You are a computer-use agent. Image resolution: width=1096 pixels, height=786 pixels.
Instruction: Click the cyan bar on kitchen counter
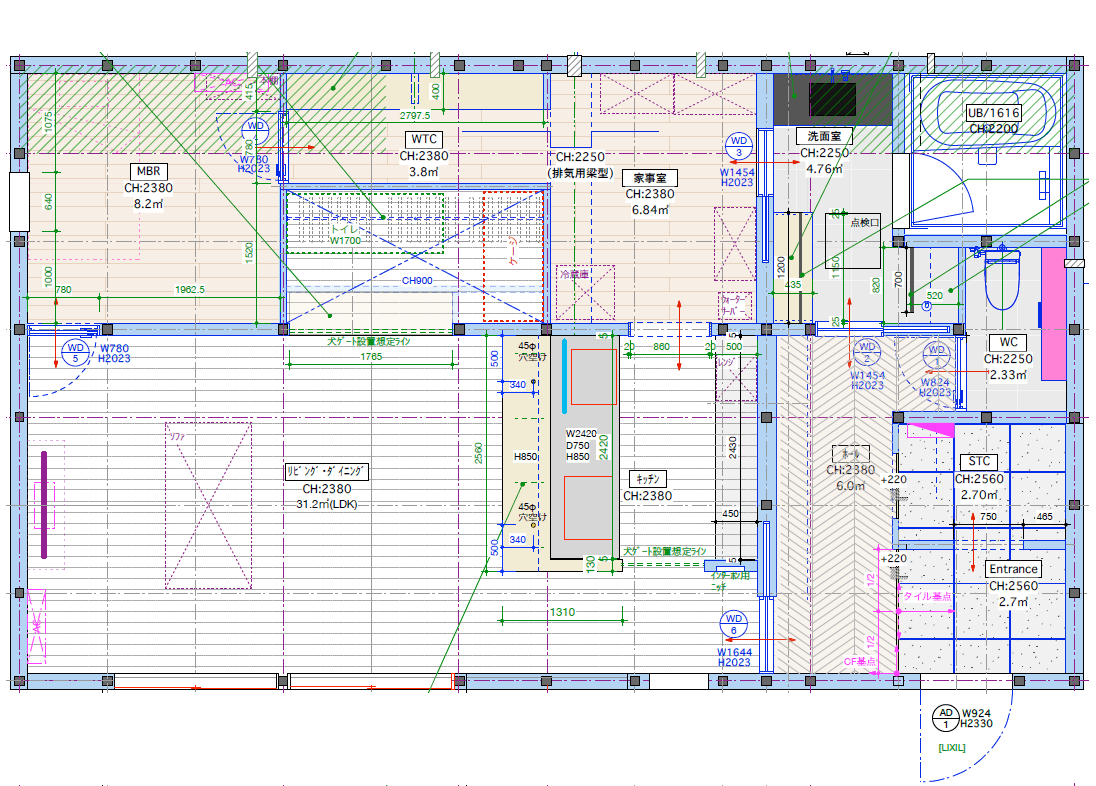[565, 376]
